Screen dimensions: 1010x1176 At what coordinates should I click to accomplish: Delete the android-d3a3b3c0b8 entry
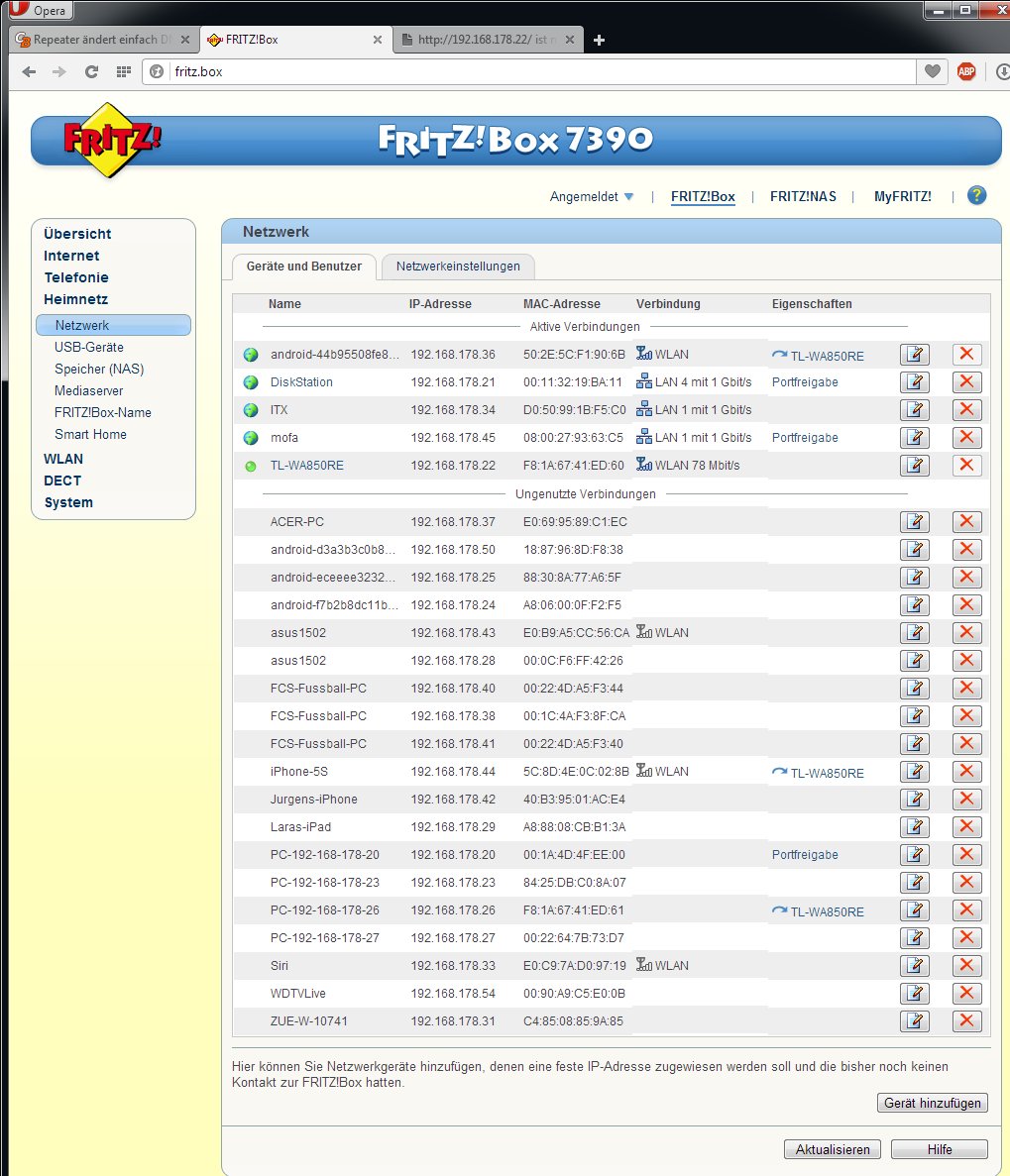tap(966, 549)
